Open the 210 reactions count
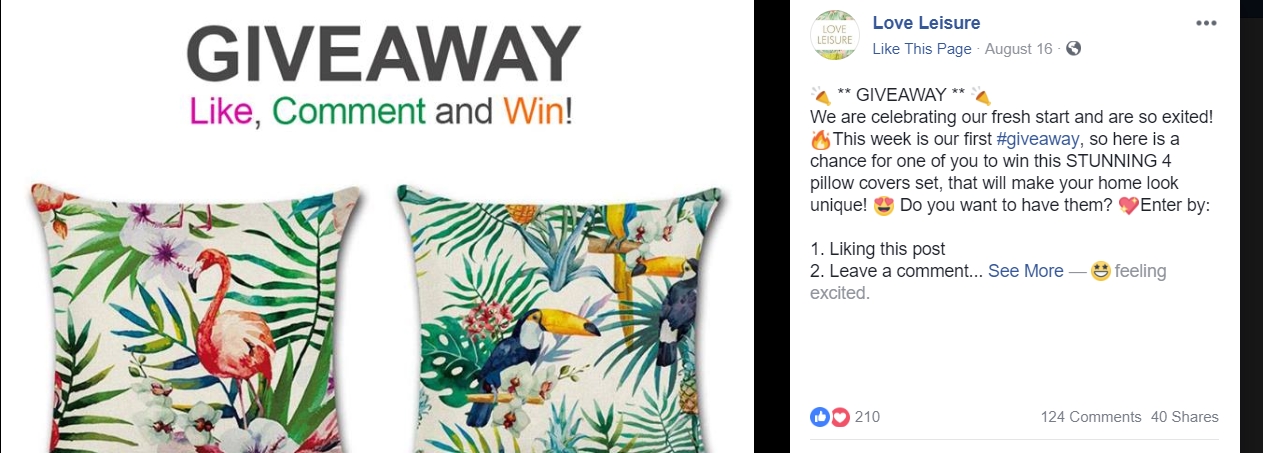The height and width of the screenshot is (453, 1263). click(867, 417)
